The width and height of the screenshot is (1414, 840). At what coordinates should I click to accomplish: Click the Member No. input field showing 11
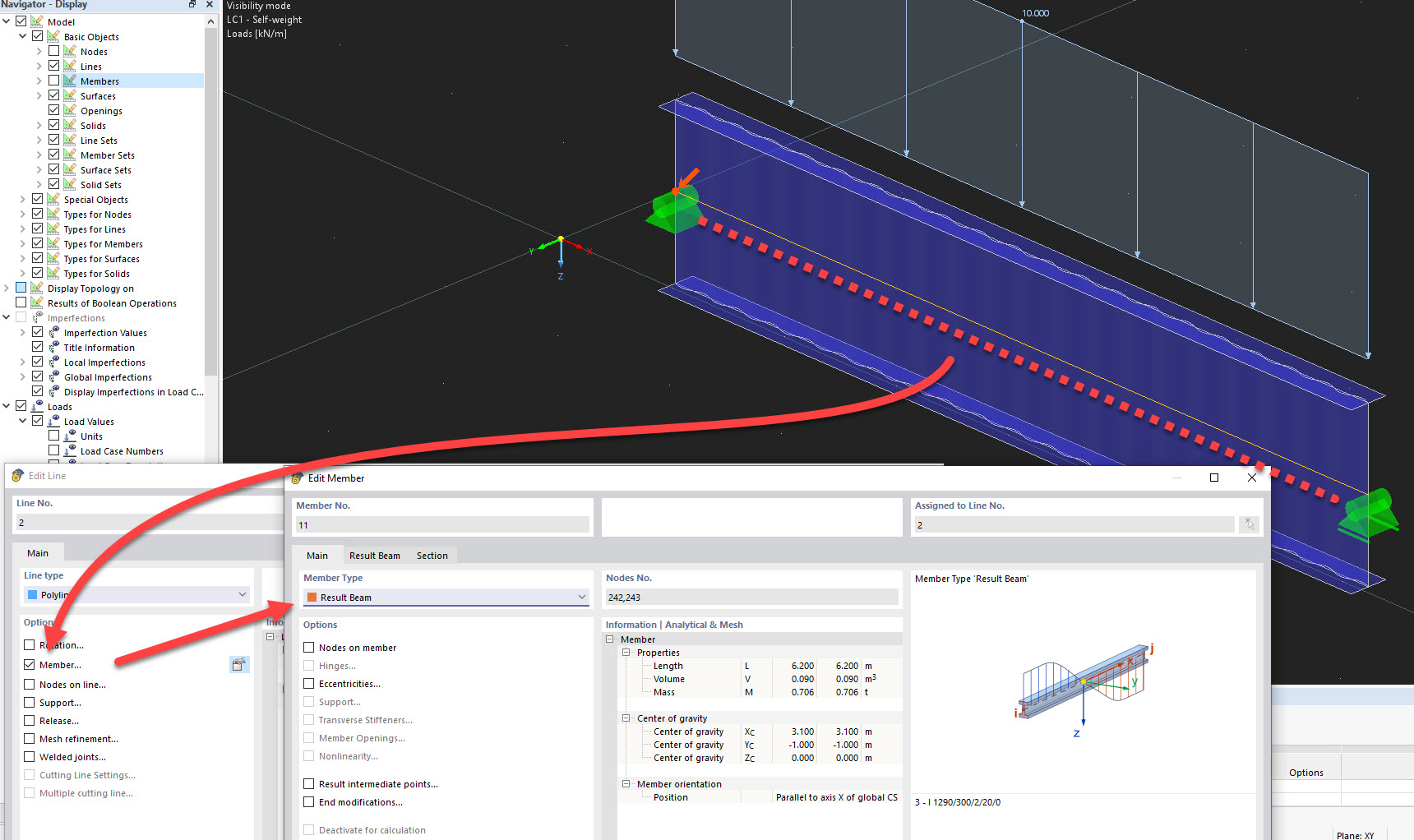pos(441,524)
